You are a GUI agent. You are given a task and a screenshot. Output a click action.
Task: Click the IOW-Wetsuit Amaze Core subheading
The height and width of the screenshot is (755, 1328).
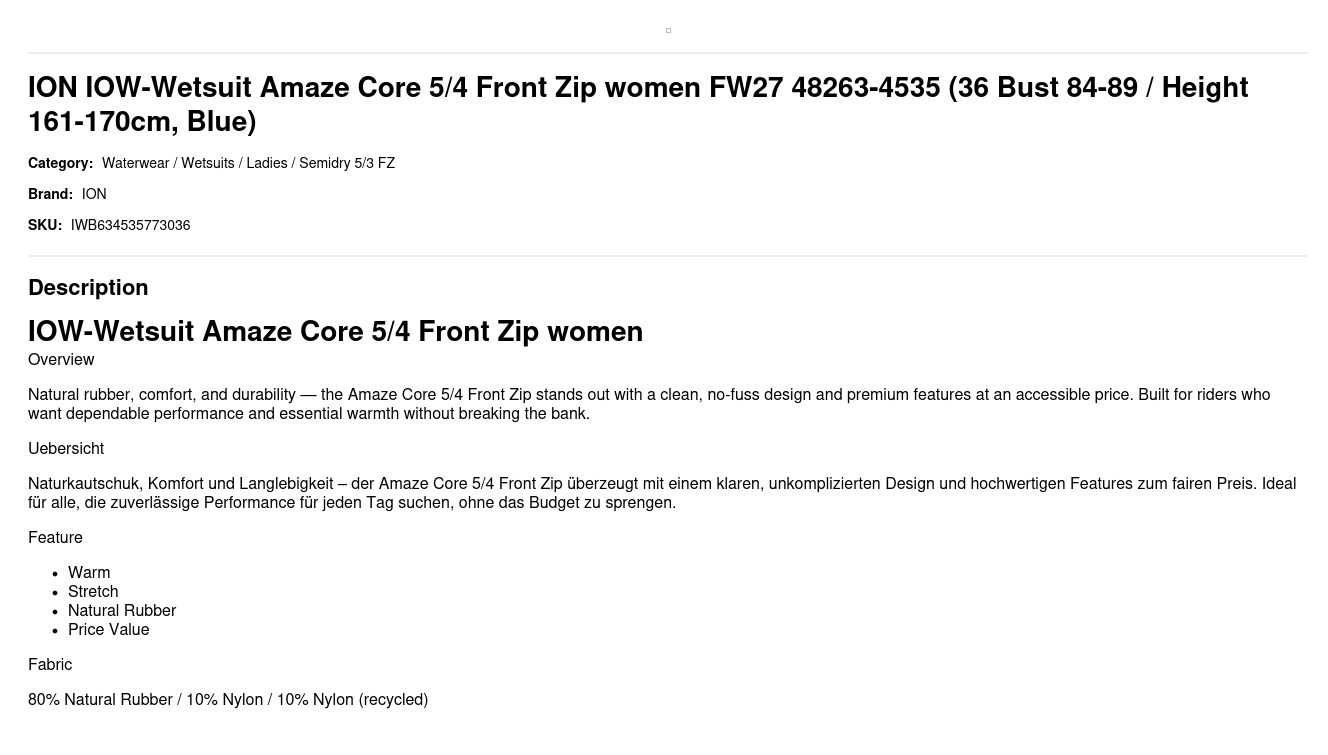coord(335,331)
